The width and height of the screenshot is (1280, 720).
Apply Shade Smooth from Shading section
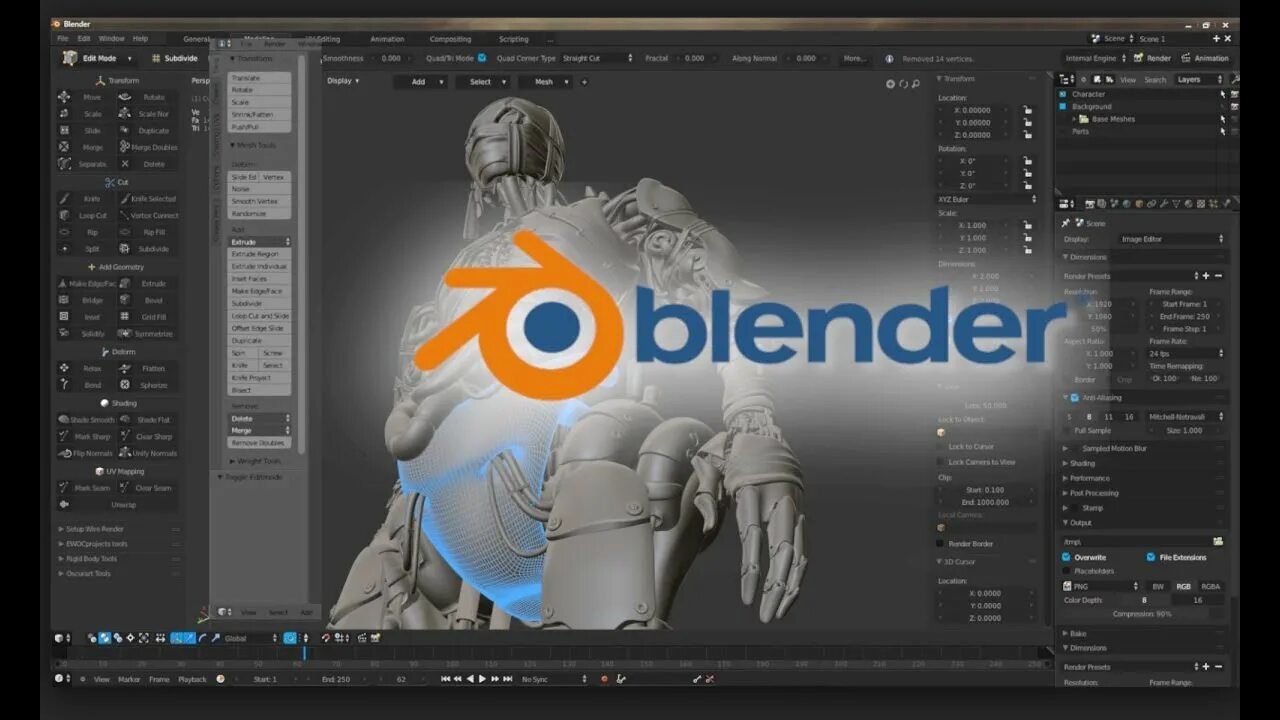pos(86,420)
